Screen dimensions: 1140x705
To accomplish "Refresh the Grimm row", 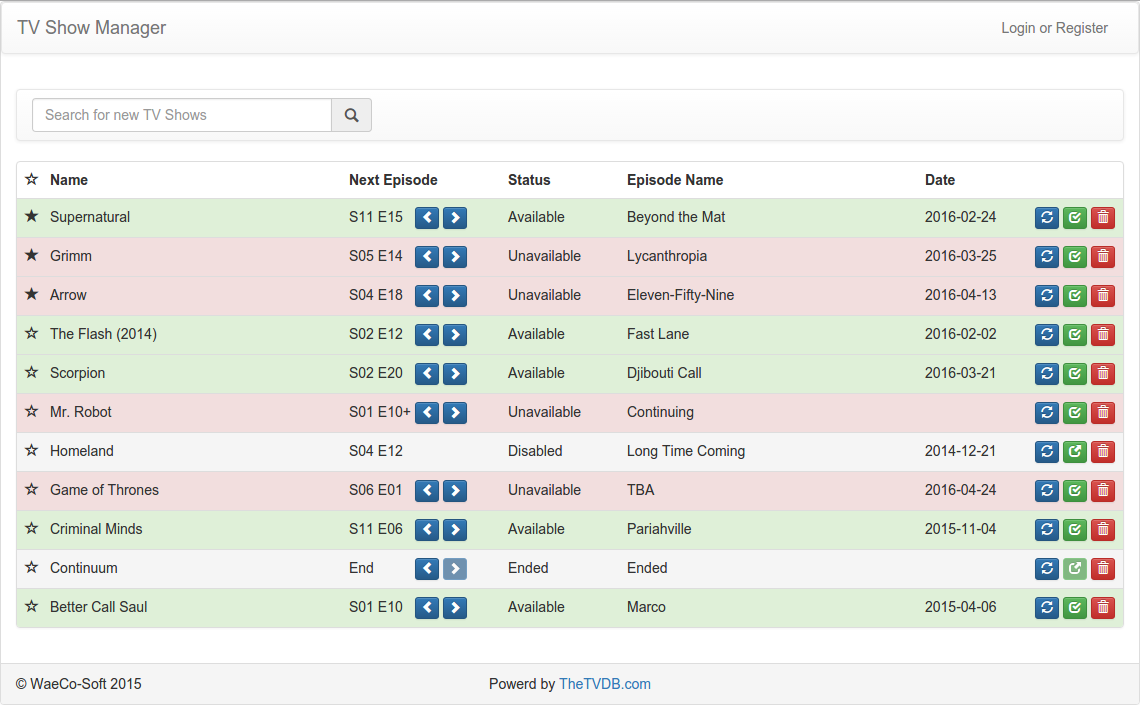I will pos(1047,257).
